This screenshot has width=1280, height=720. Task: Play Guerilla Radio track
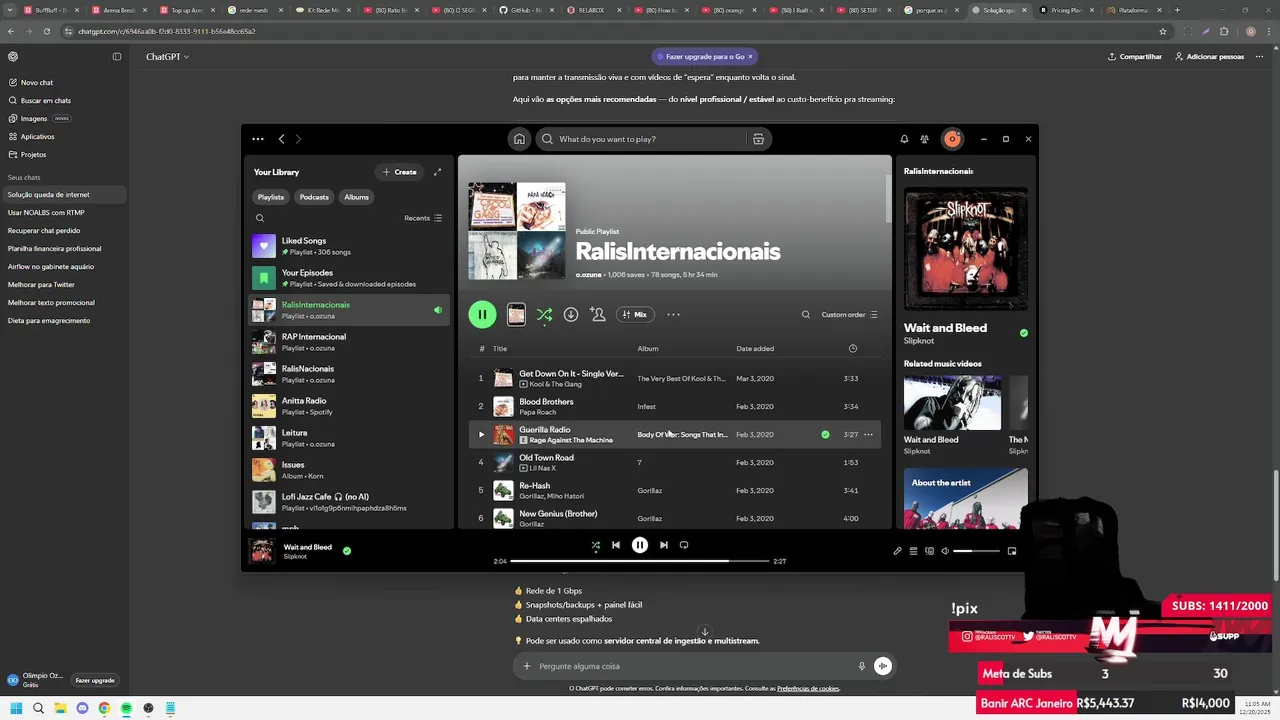[x=481, y=434]
